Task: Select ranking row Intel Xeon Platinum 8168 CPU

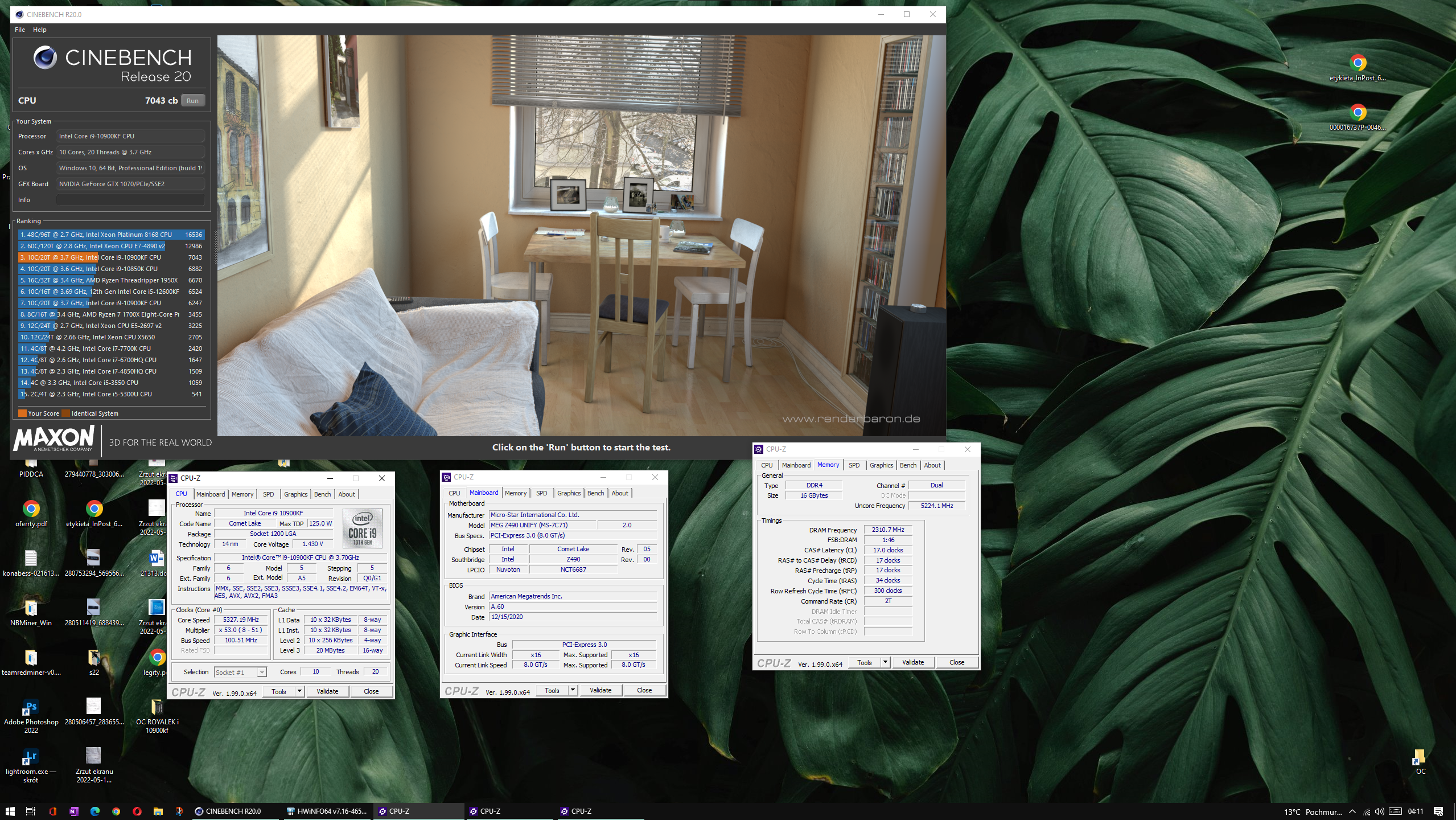Action: pyautogui.click(x=111, y=235)
